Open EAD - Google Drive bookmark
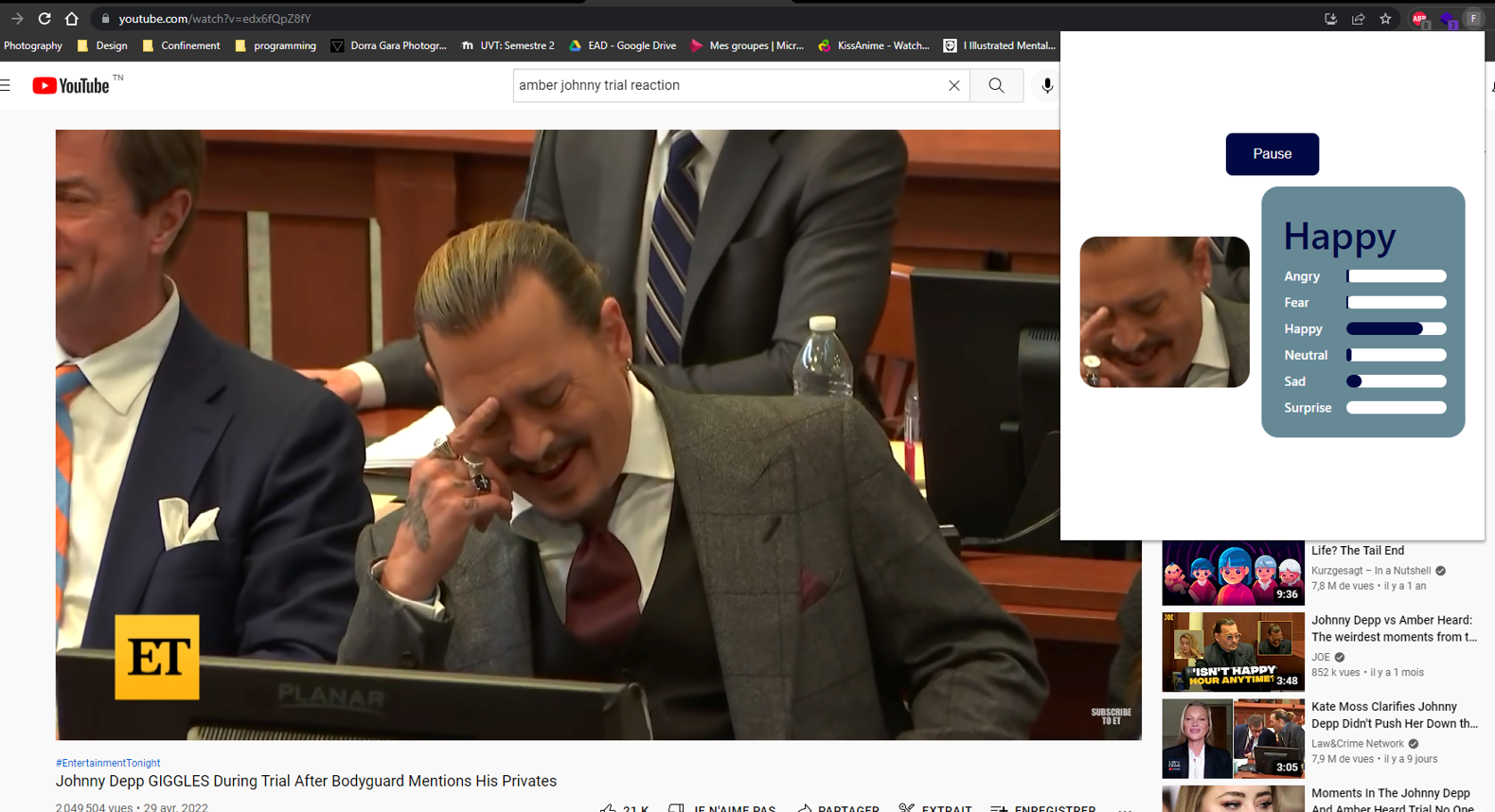 click(622, 45)
